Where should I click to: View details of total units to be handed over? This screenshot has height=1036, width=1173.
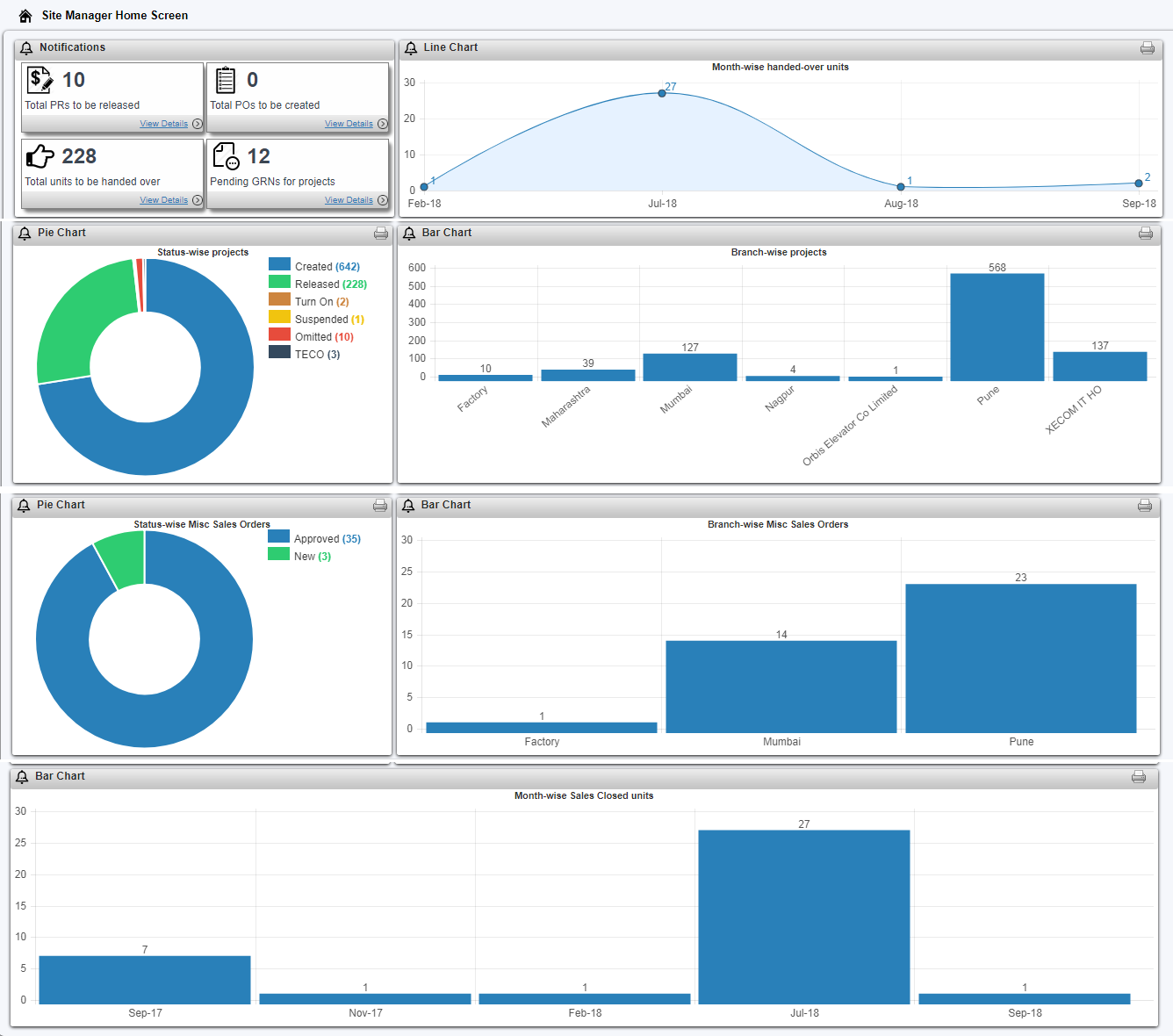[x=164, y=200]
